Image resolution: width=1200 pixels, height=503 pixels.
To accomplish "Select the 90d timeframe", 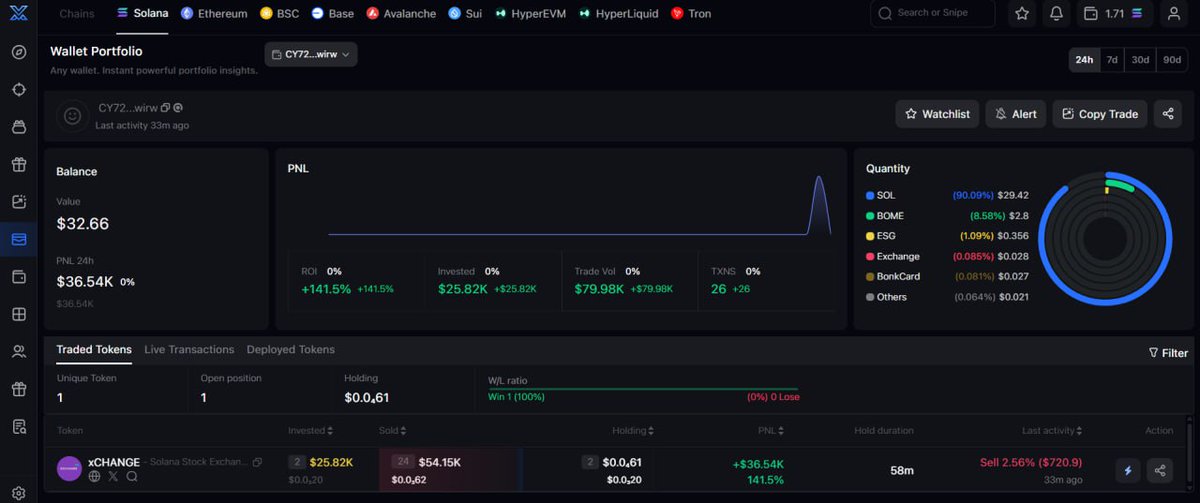I will [x=1171, y=60].
